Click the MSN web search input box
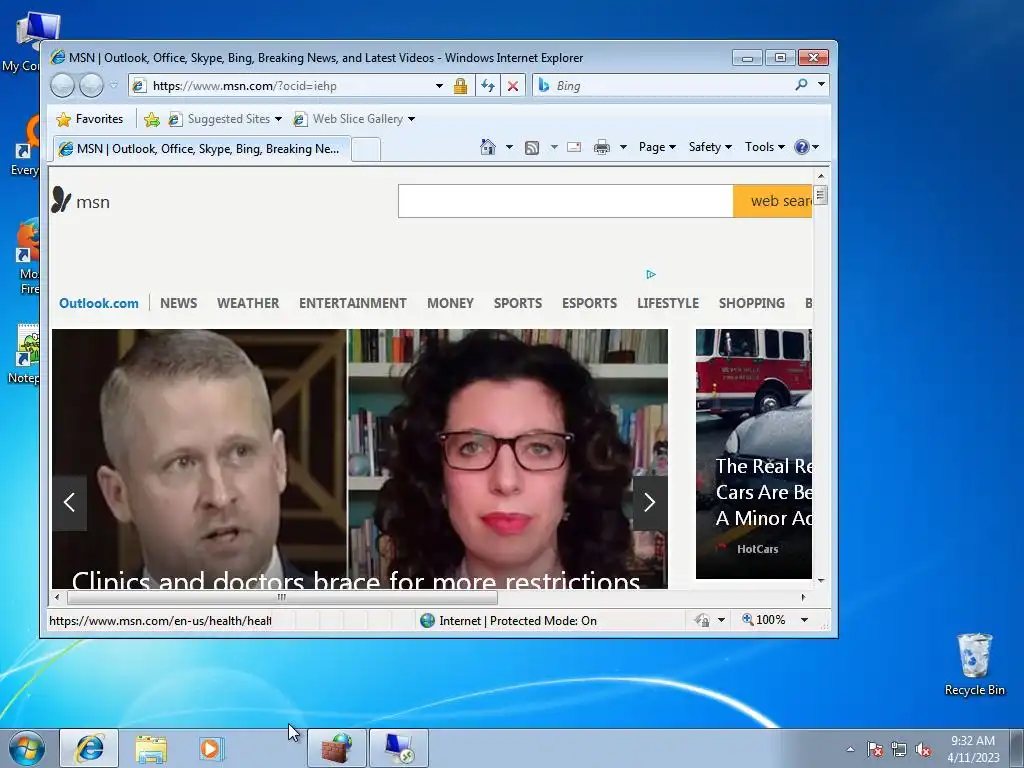Viewport: 1024px width, 768px height. coord(566,201)
